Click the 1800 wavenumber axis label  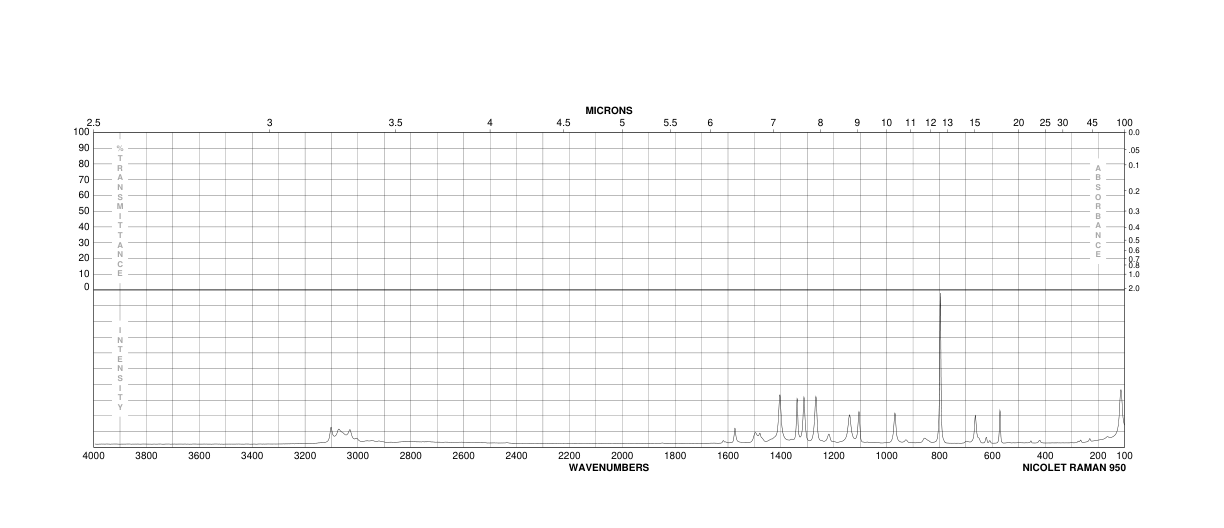click(675, 457)
